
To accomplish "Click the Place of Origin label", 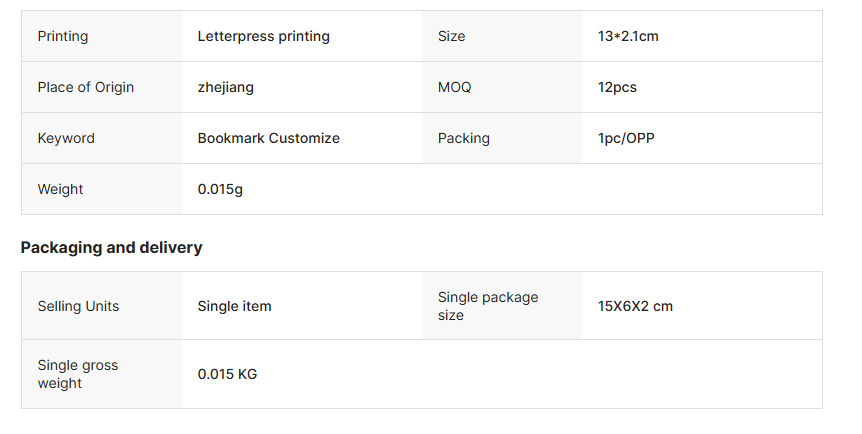I will (x=86, y=87).
